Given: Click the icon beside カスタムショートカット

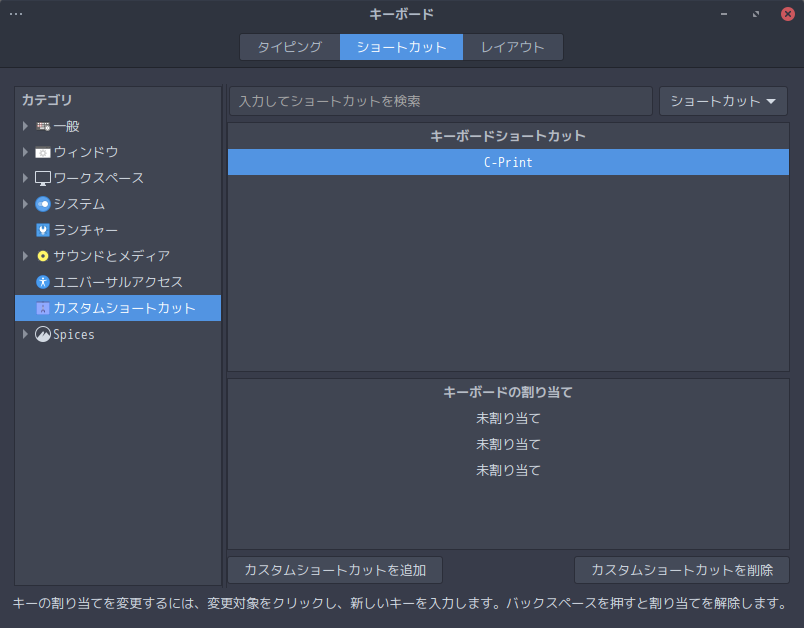Looking at the screenshot, I should pos(43,308).
